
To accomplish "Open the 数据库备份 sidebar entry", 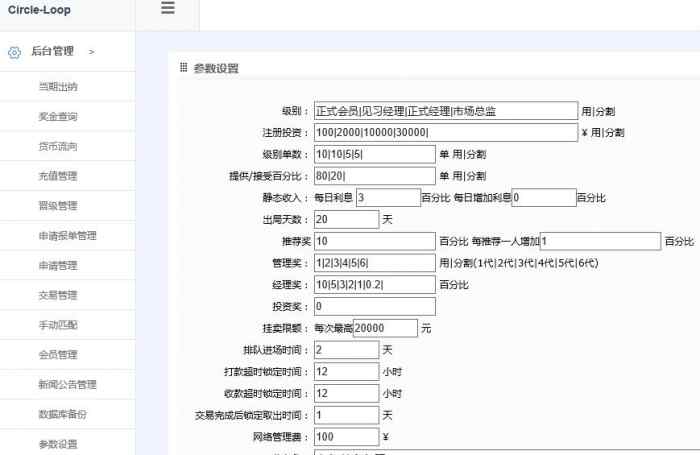I will (x=62, y=414).
